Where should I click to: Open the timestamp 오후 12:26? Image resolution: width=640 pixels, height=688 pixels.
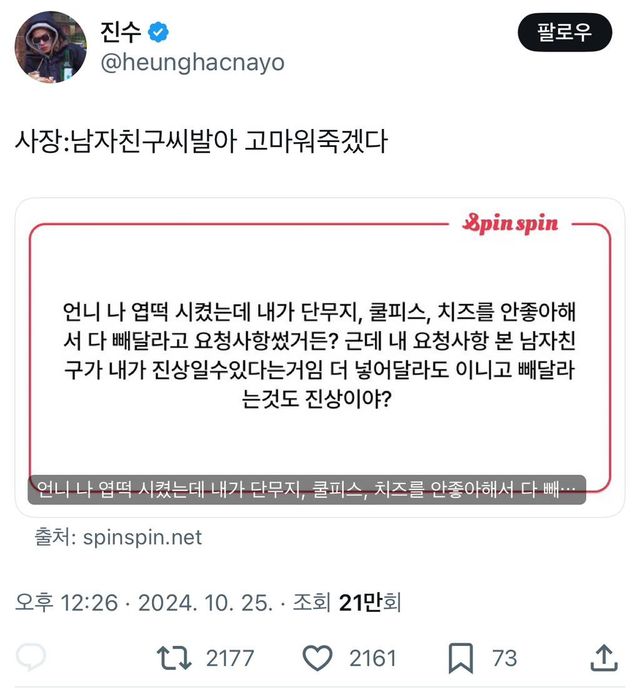pos(67,602)
